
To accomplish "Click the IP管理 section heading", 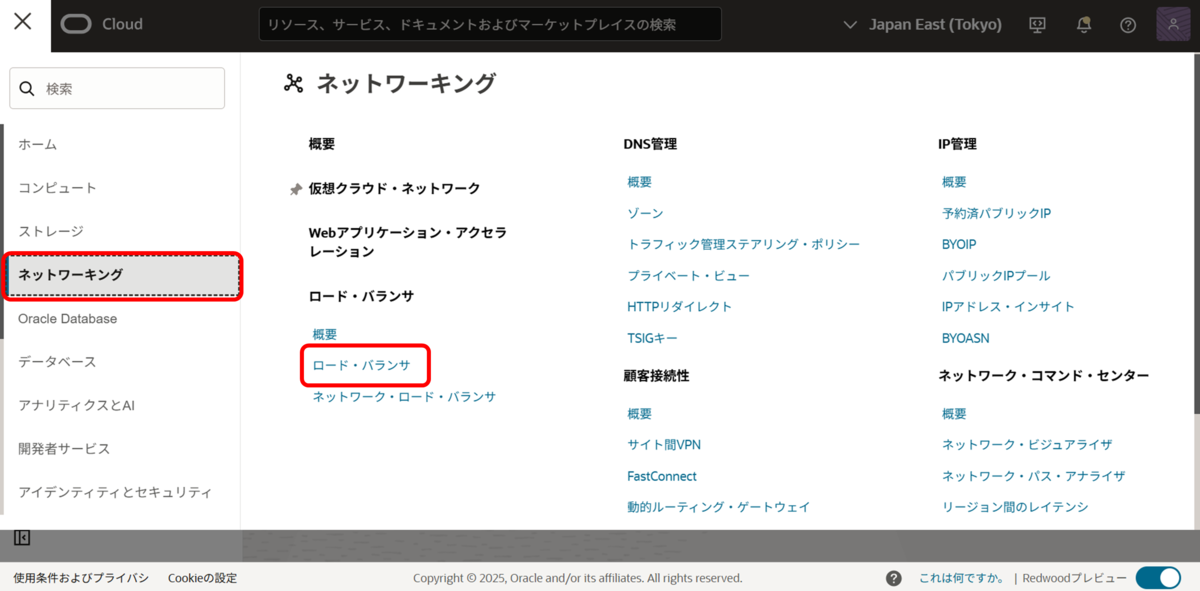I will point(957,144).
